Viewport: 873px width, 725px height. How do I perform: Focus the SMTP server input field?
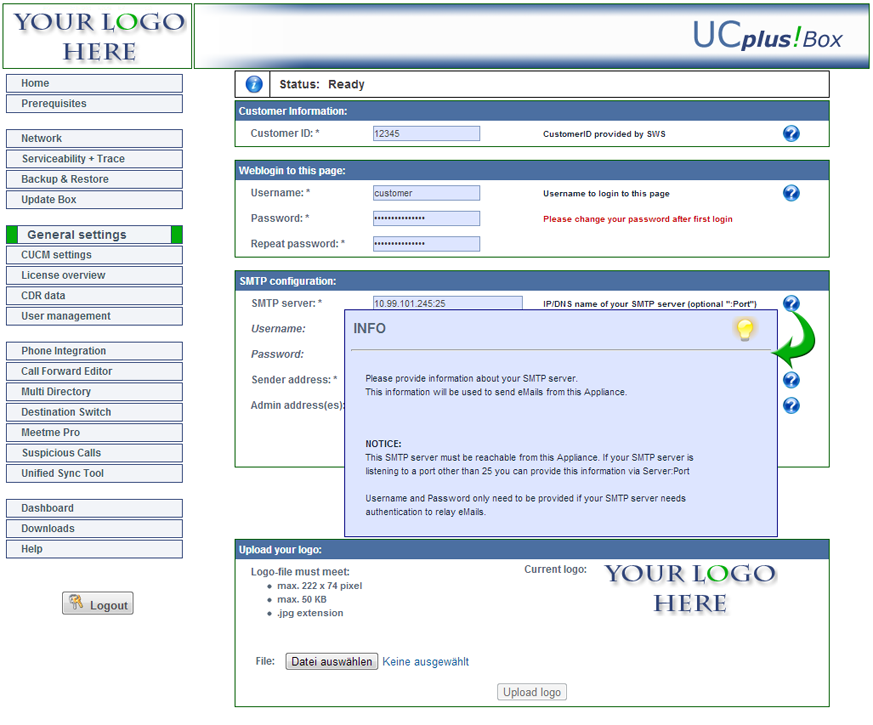(x=448, y=303)
